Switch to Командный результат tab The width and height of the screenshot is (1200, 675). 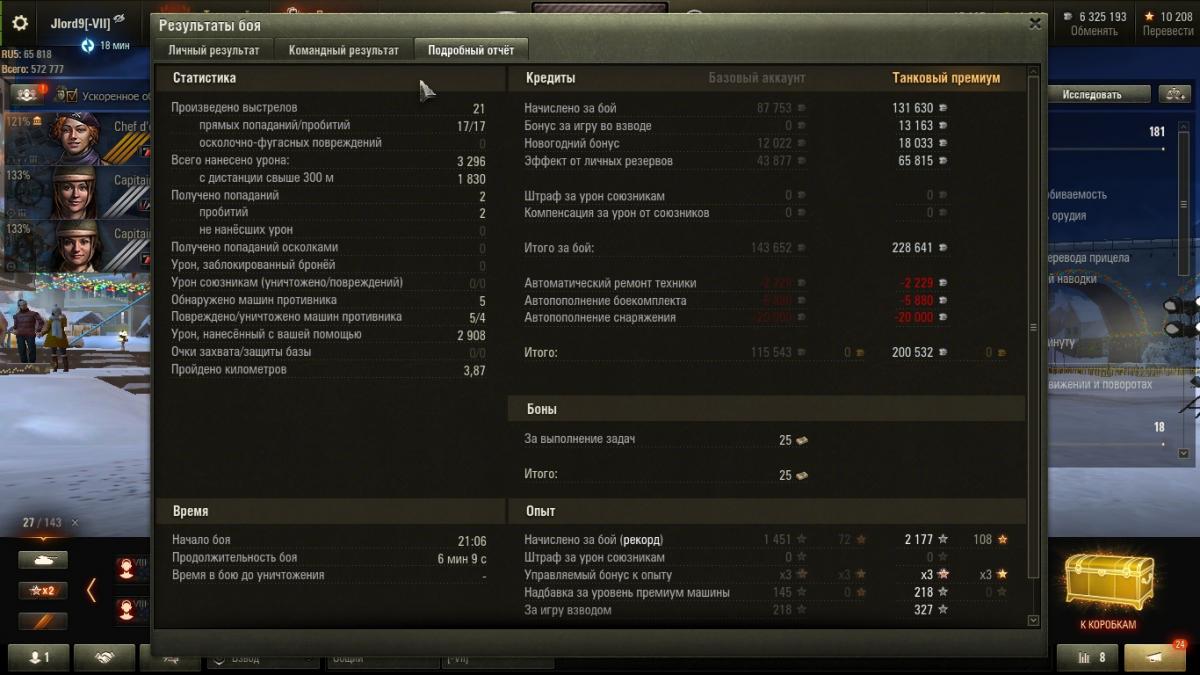pyautogui.click(x=343, y=50)
